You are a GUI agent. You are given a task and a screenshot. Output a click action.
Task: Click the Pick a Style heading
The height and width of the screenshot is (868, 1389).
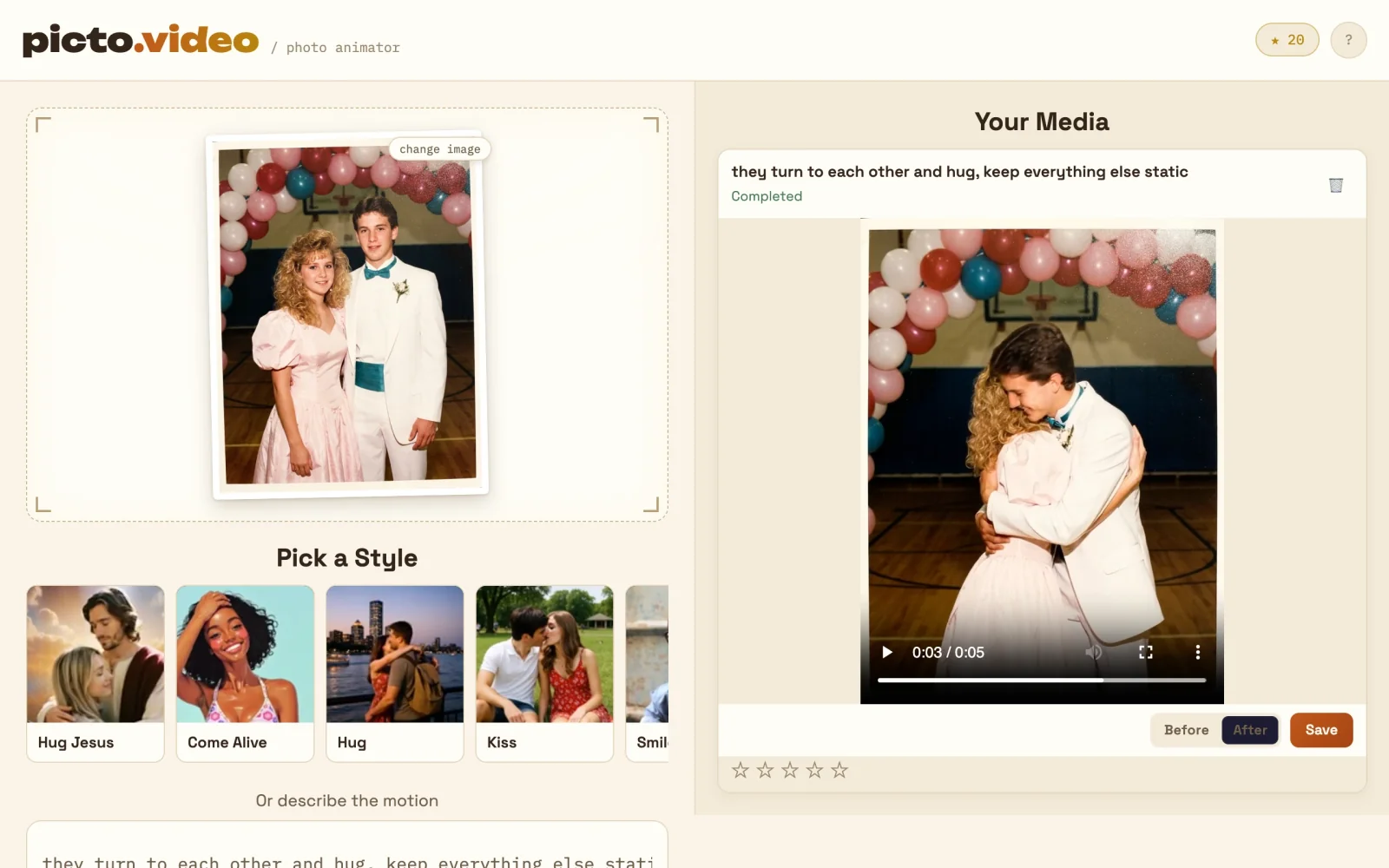[347, 558]
